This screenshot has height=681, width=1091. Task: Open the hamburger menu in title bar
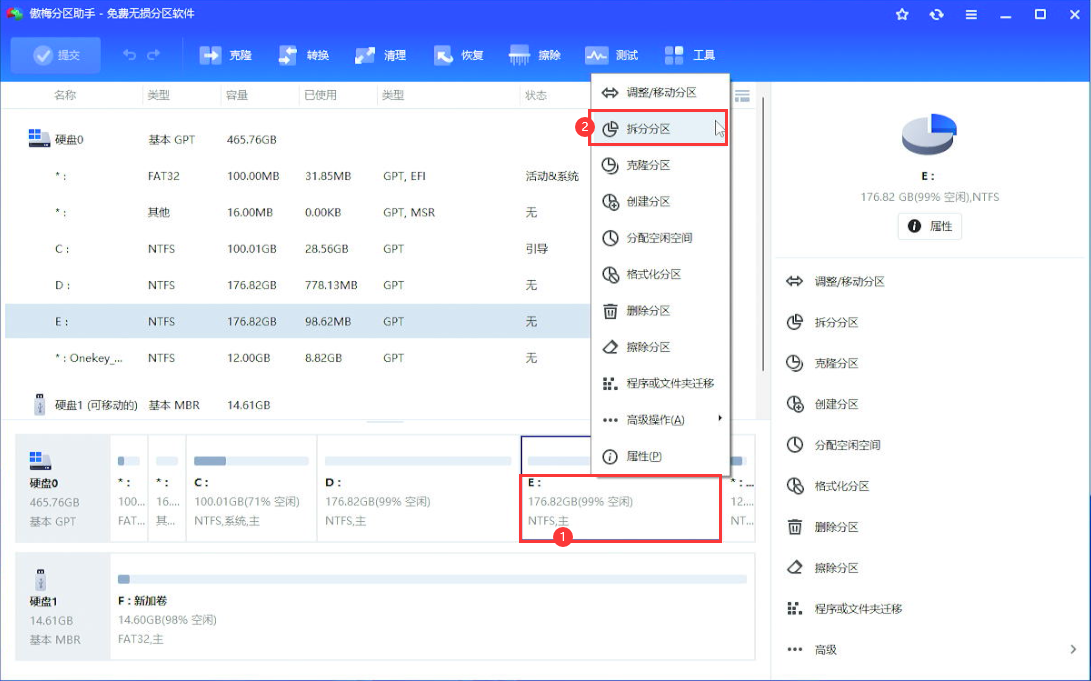coord(971,14)
